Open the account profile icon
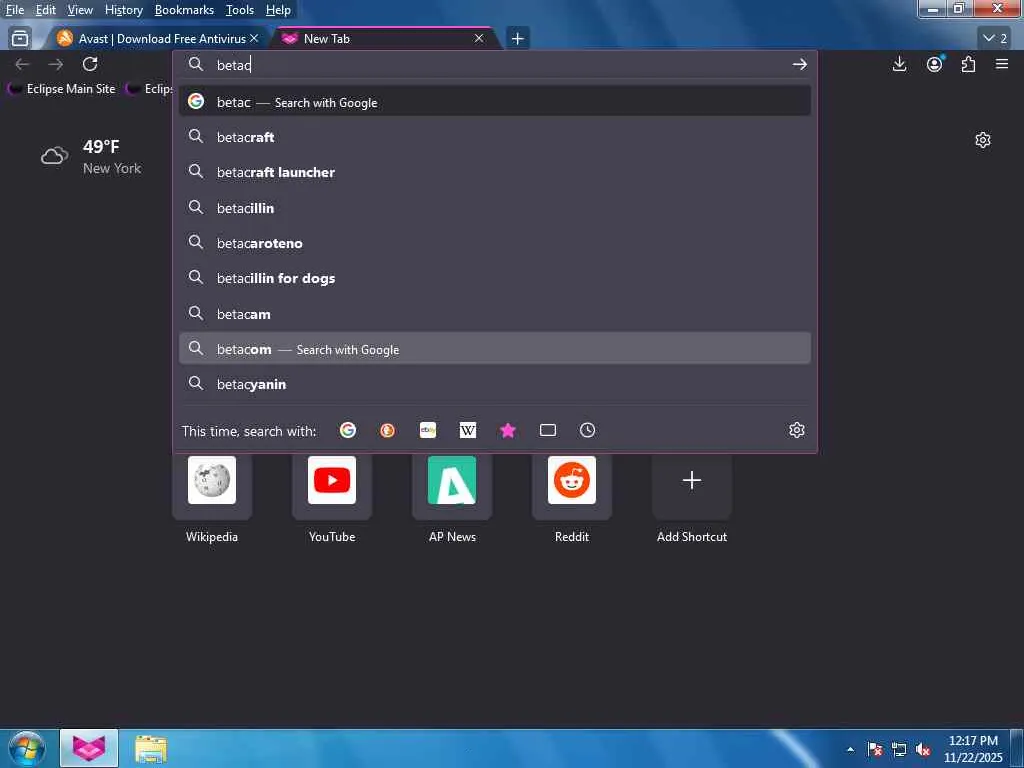The height and width of the screenshot is (768, 1024). click(x=935, y=64)
